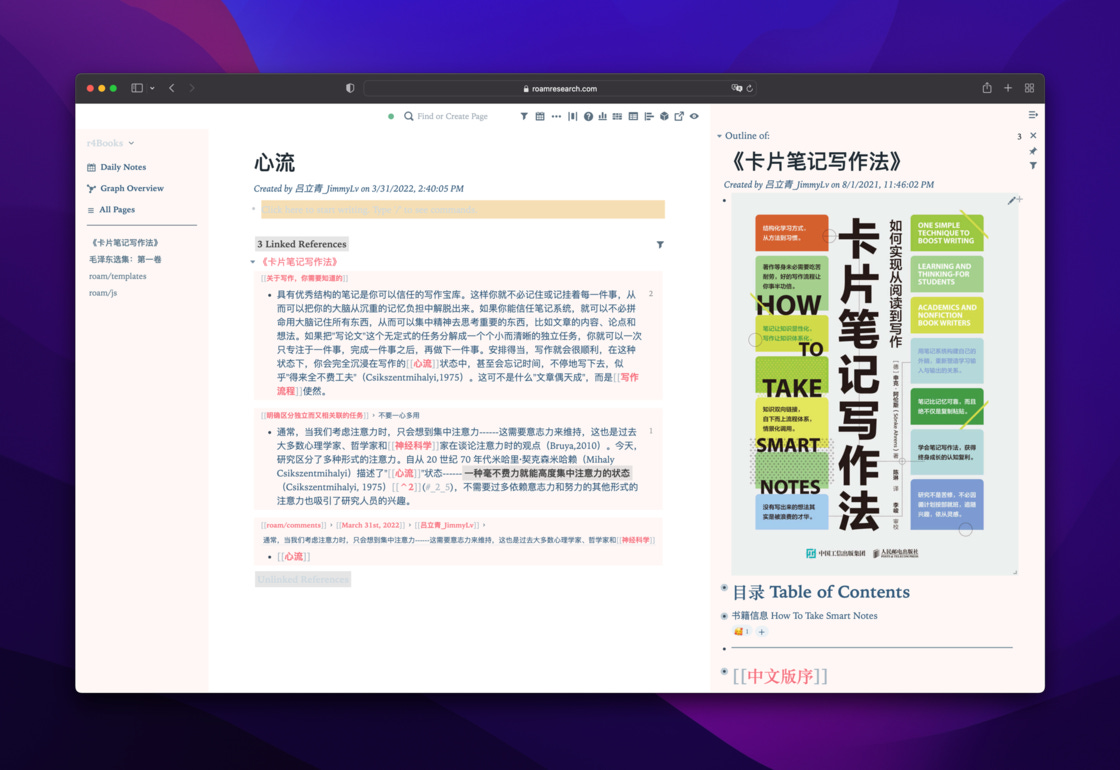Click the column layout icon in top toolbar
This screenshot has width=1120, height=770.
coord(572,116)
